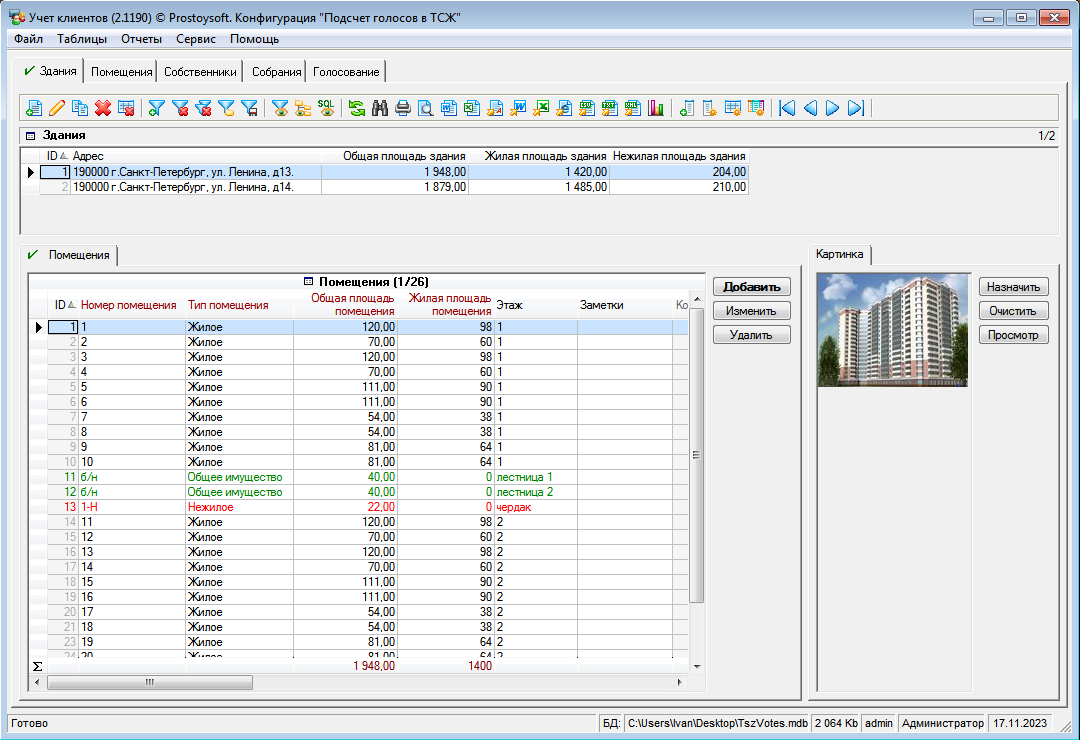1080x740 pixels.
Task: Click the Назначить picture button
Action: point(1013,287)
